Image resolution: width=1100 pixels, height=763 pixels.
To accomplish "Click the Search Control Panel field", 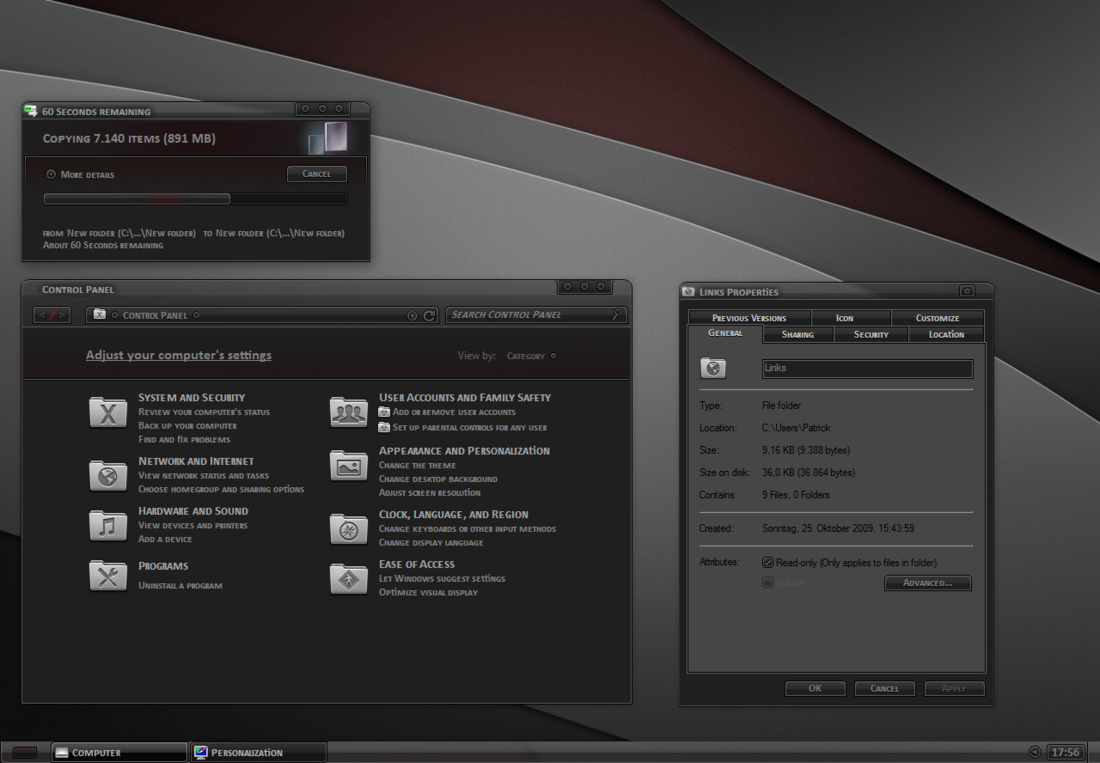I will click(x=536, y=315).
